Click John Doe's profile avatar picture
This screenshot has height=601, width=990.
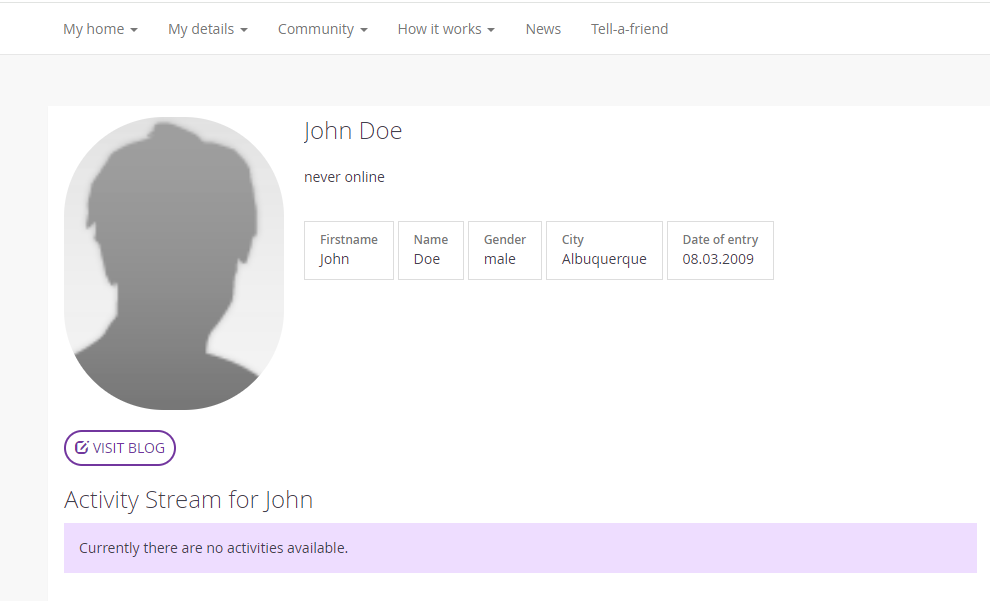[x=174, y=263]
